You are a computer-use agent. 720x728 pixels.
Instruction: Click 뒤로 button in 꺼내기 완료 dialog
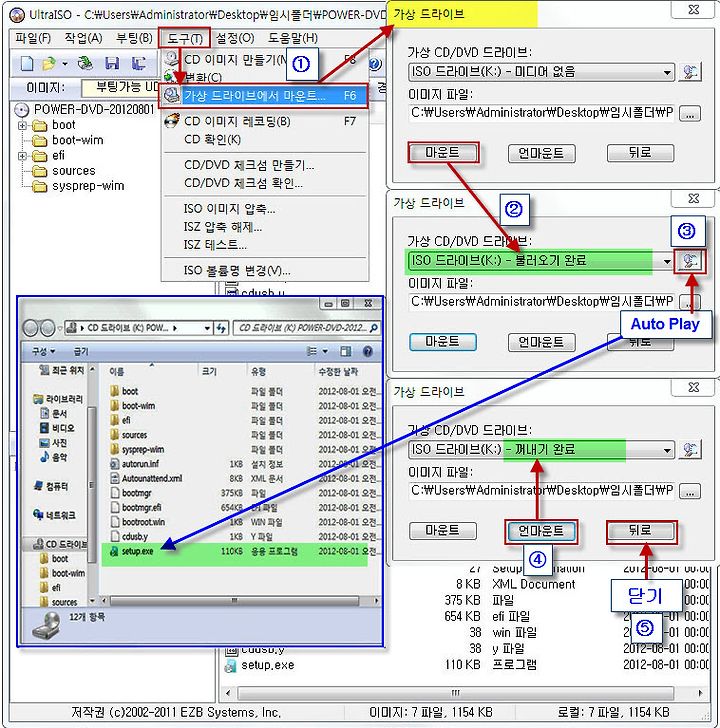pyautogui.click(x=641, y=531)
